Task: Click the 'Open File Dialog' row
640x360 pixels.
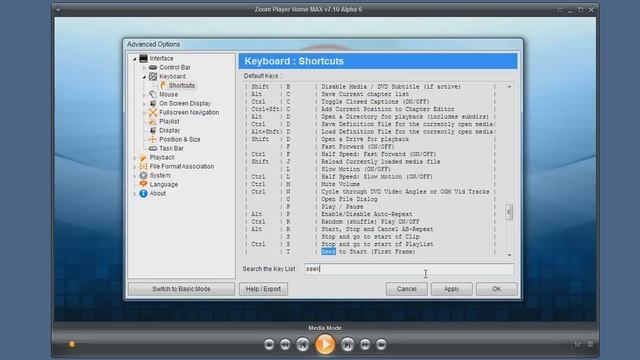Action: [x=370, y=199]
